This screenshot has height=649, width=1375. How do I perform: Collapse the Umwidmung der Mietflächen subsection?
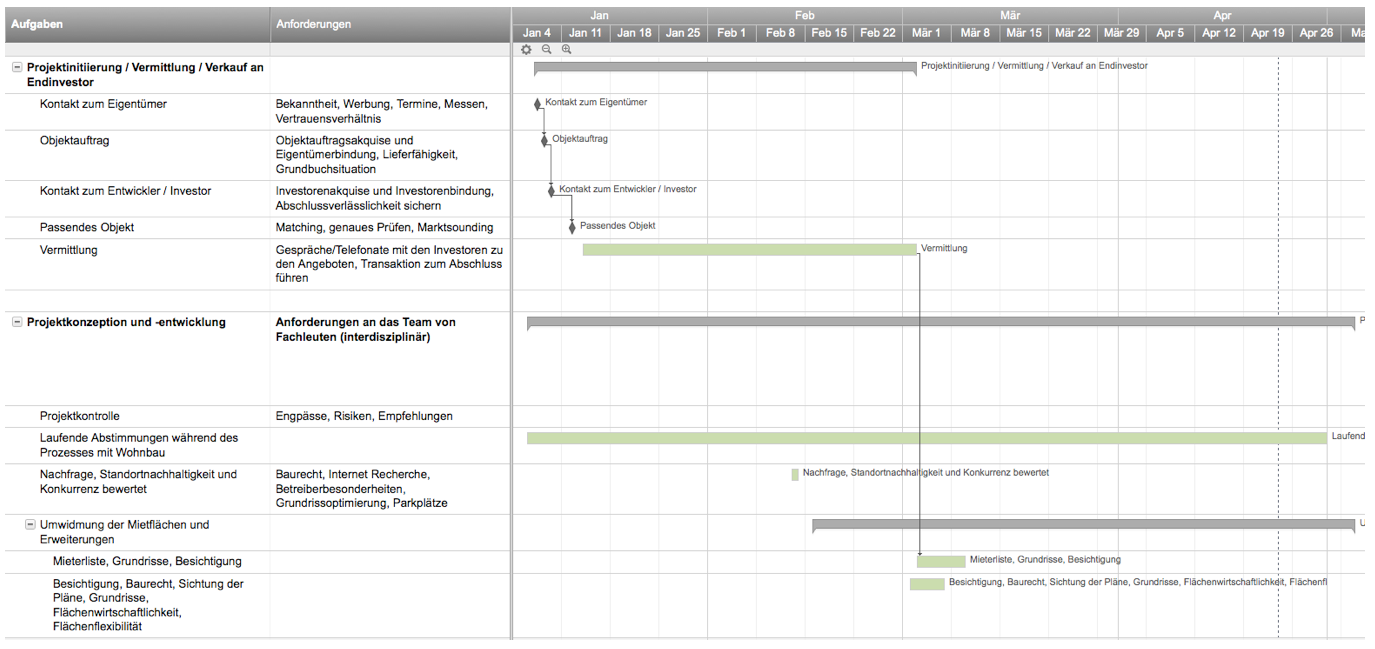[x=29, y=524]
